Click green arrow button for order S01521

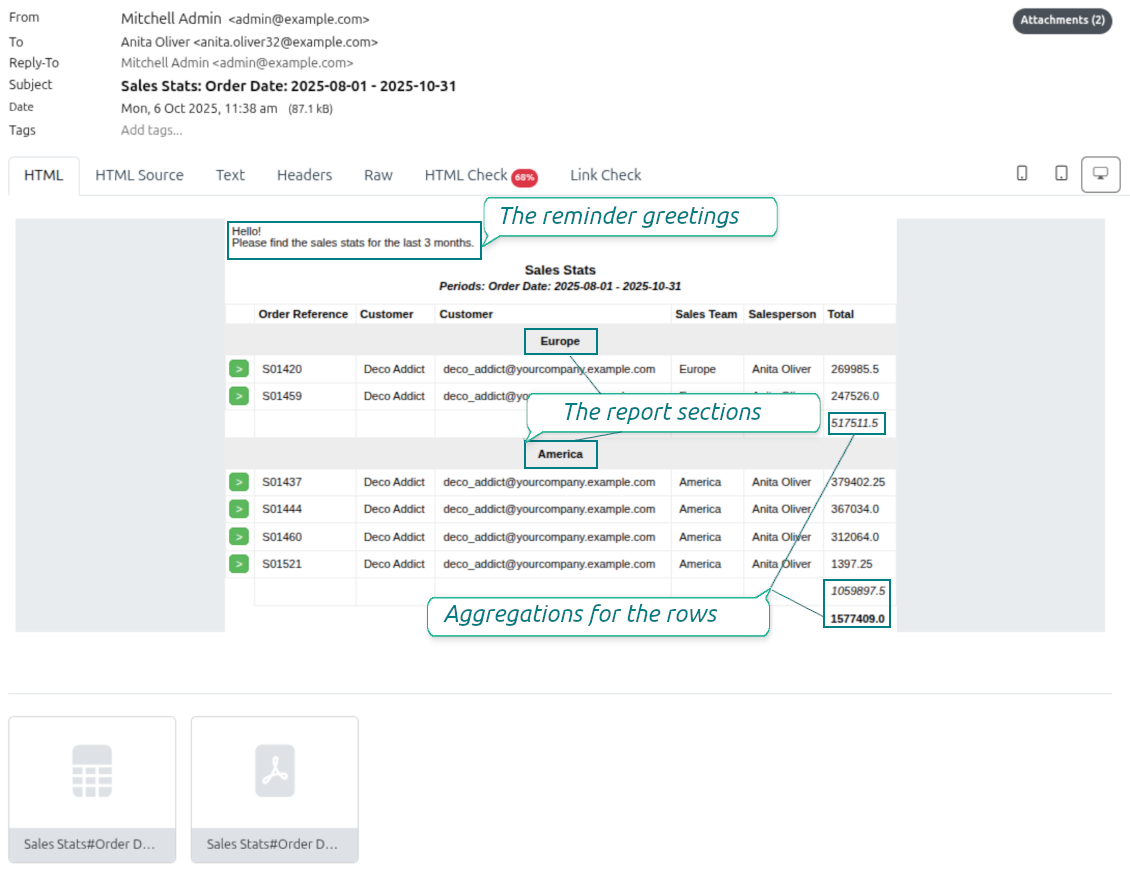pos(238,564)
